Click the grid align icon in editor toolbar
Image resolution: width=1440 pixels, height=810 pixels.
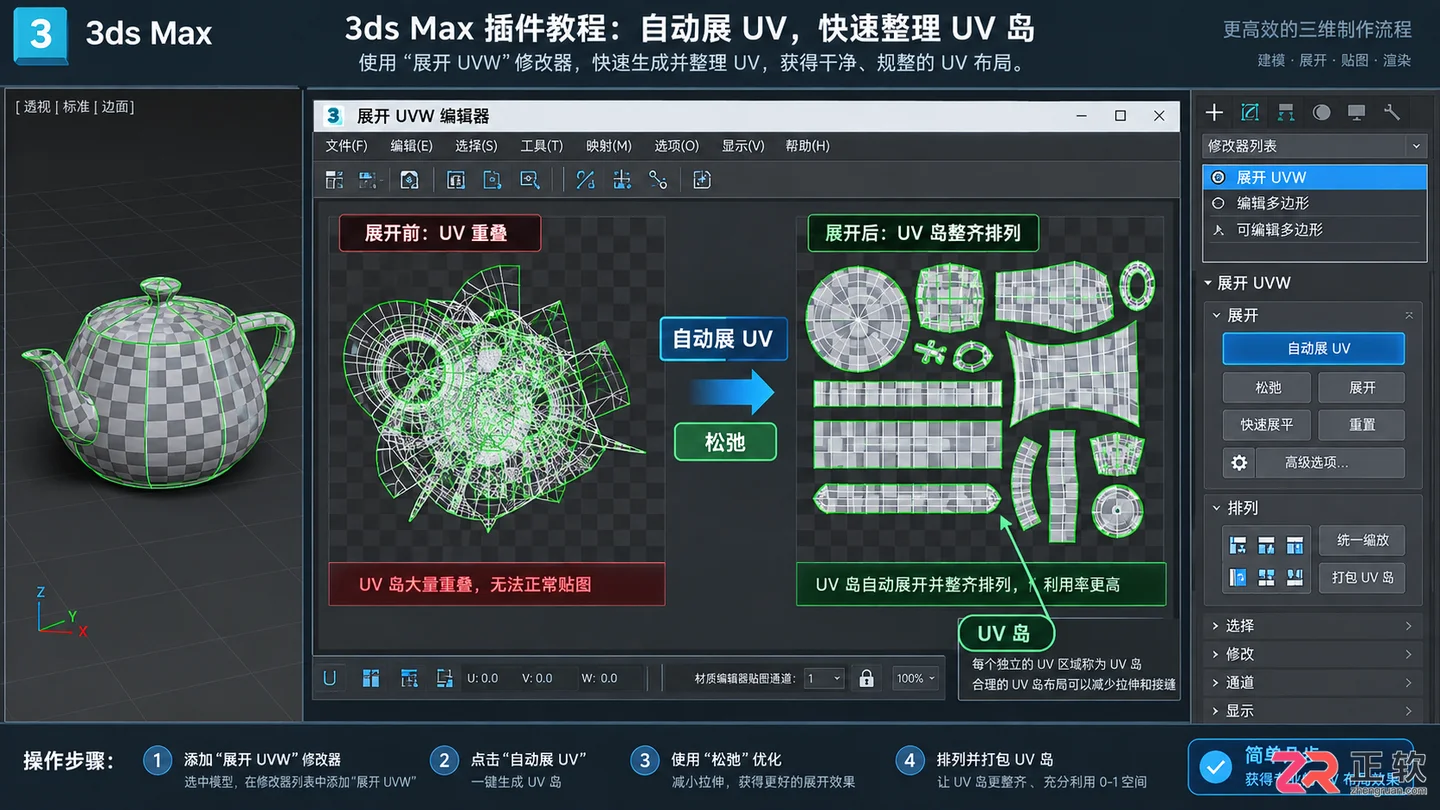point(622,180)
